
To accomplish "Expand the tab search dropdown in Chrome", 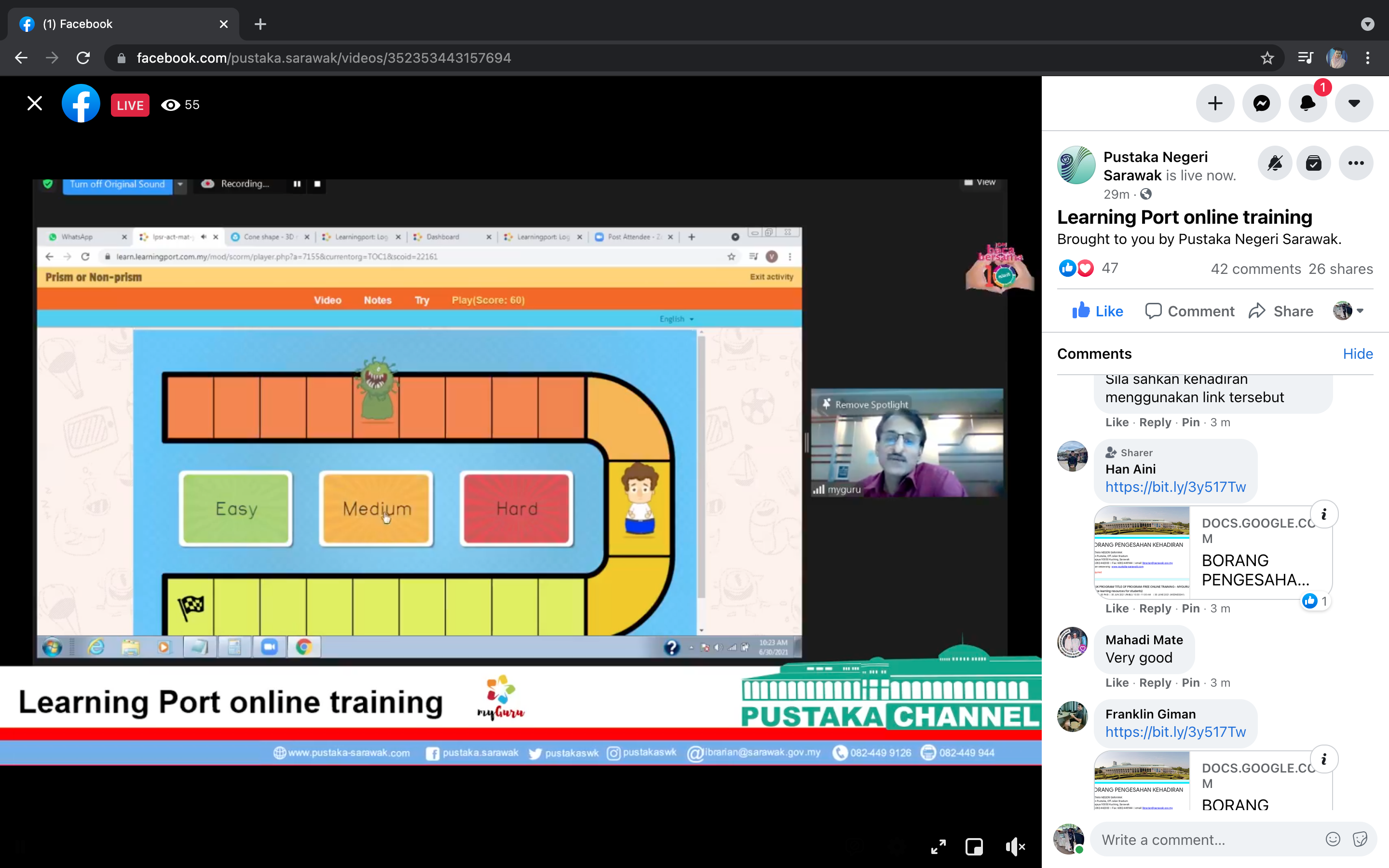I will pos(1368,24).
